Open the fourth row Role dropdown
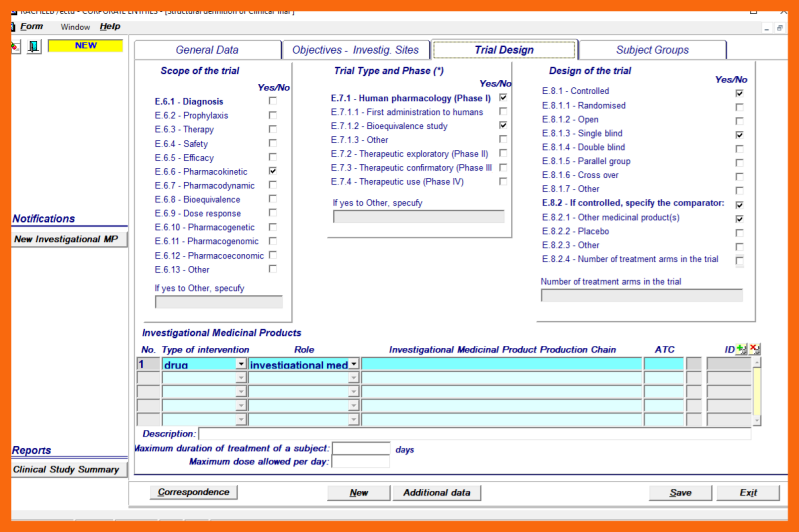The image size is (799, 532). tap(354, 406)
